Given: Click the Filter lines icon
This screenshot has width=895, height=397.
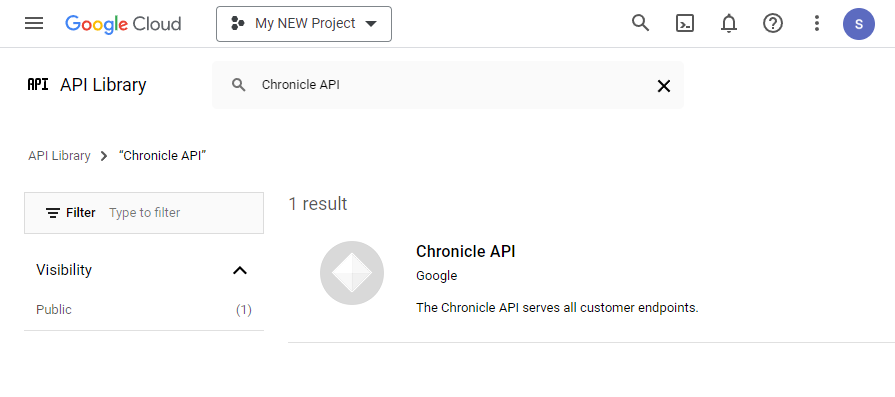Looking at the screenshot, I should (x=53, y=213).
